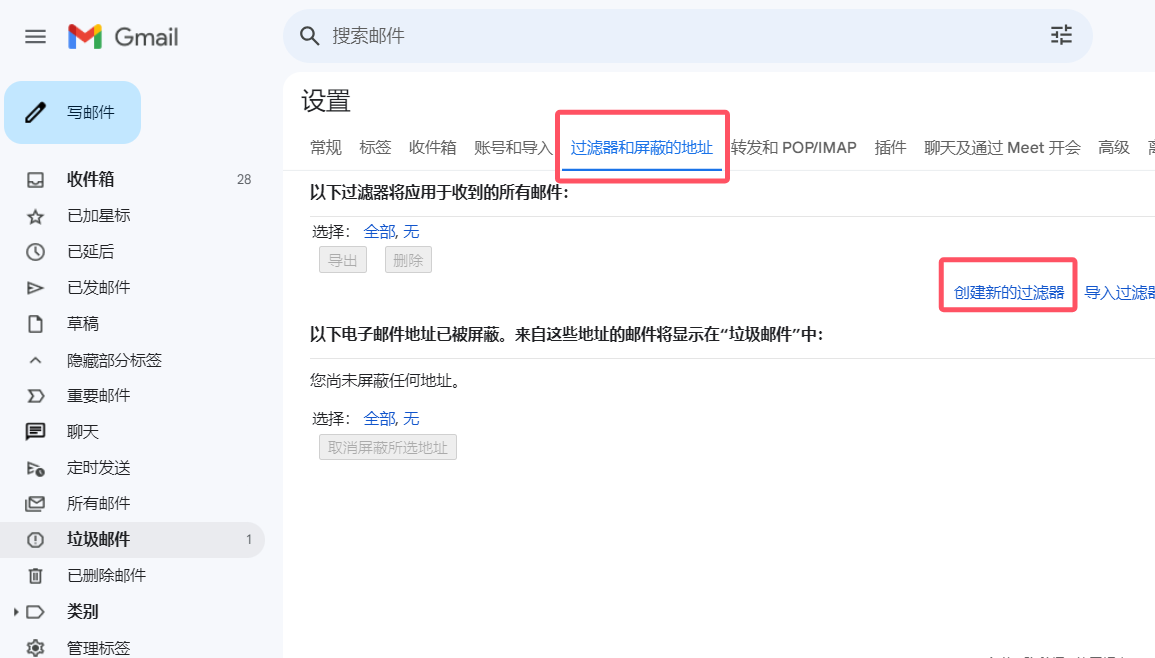
Task: Open 定时发送 scheduled icon
Action: (35, 468)
